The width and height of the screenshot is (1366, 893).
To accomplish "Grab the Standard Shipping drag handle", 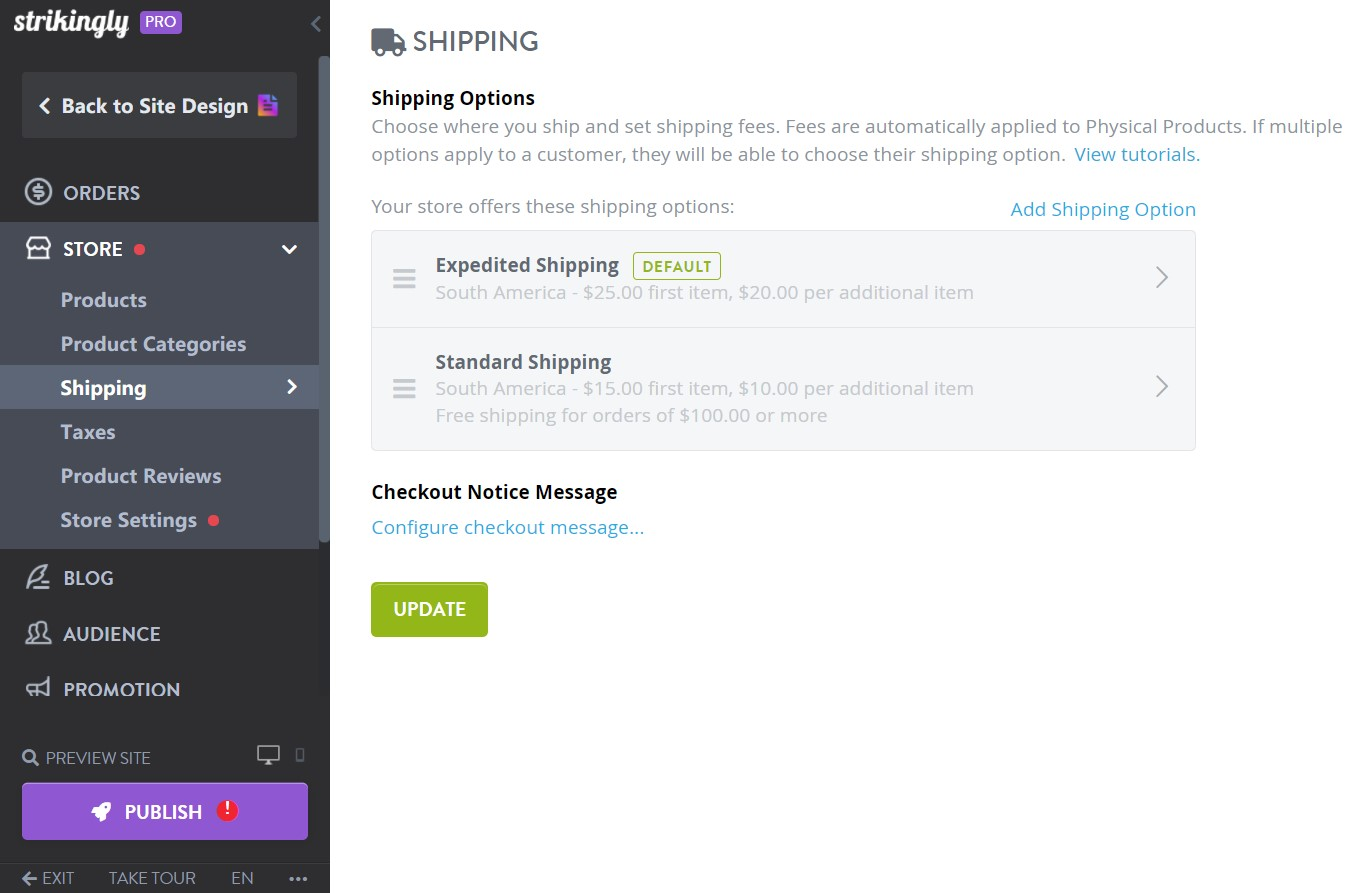I will (x=404, y=388).
